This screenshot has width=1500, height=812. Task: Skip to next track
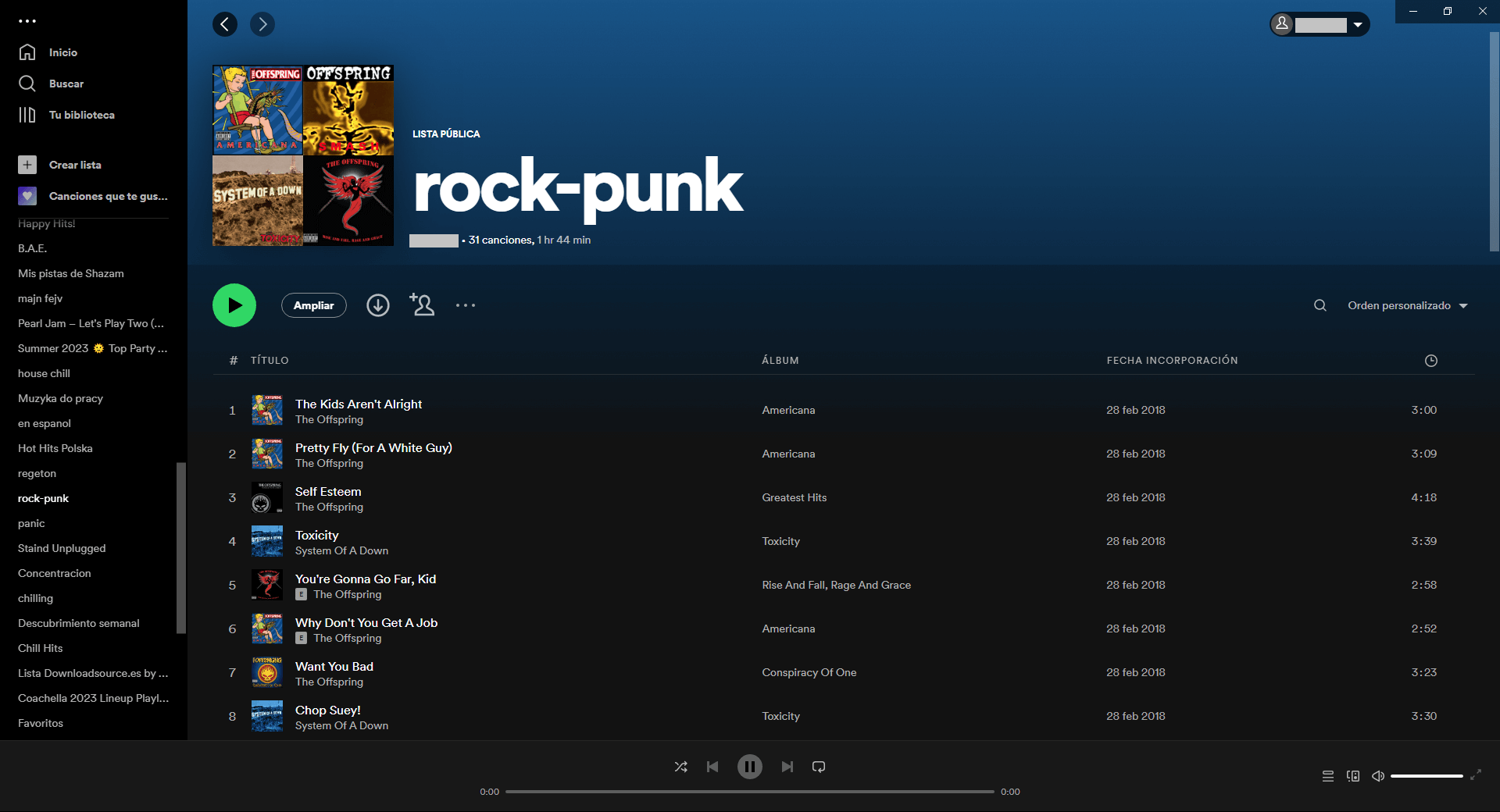coord(787,767)
